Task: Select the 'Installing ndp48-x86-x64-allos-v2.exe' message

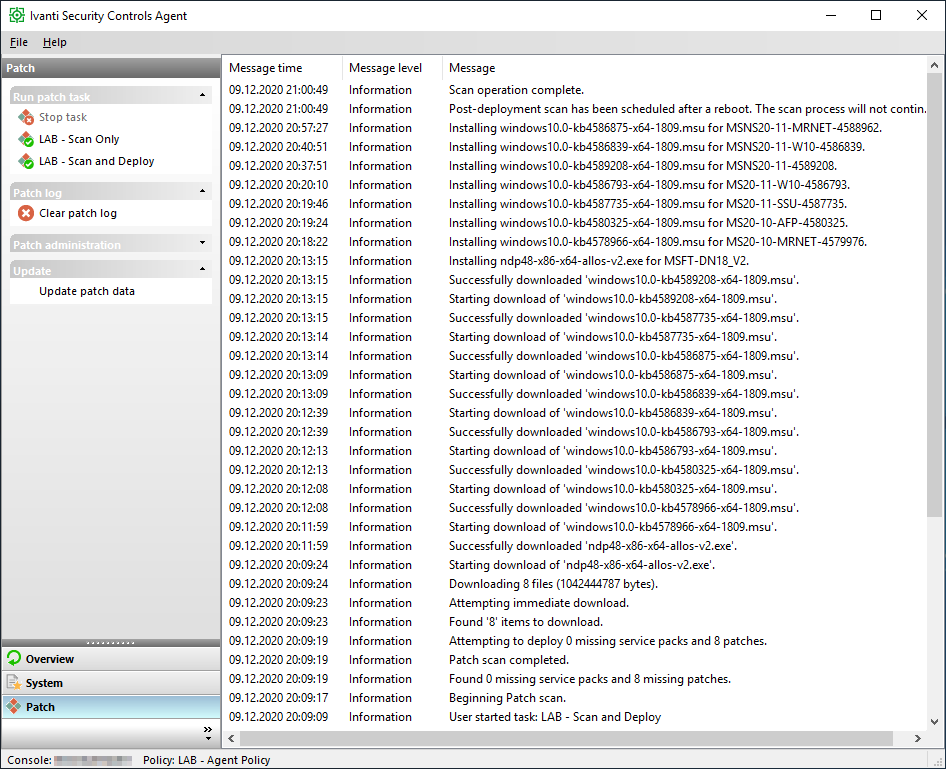Action: coord(599,261)
